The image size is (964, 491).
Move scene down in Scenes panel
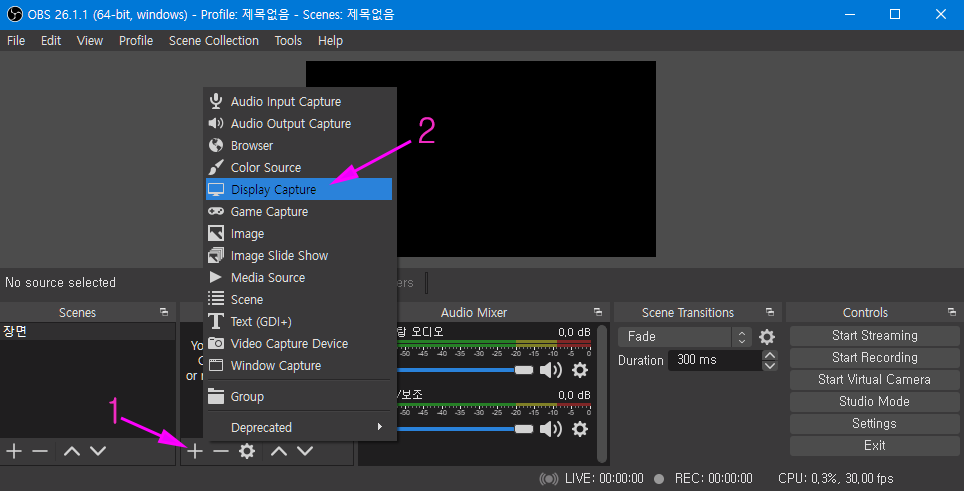click(98, 451)
